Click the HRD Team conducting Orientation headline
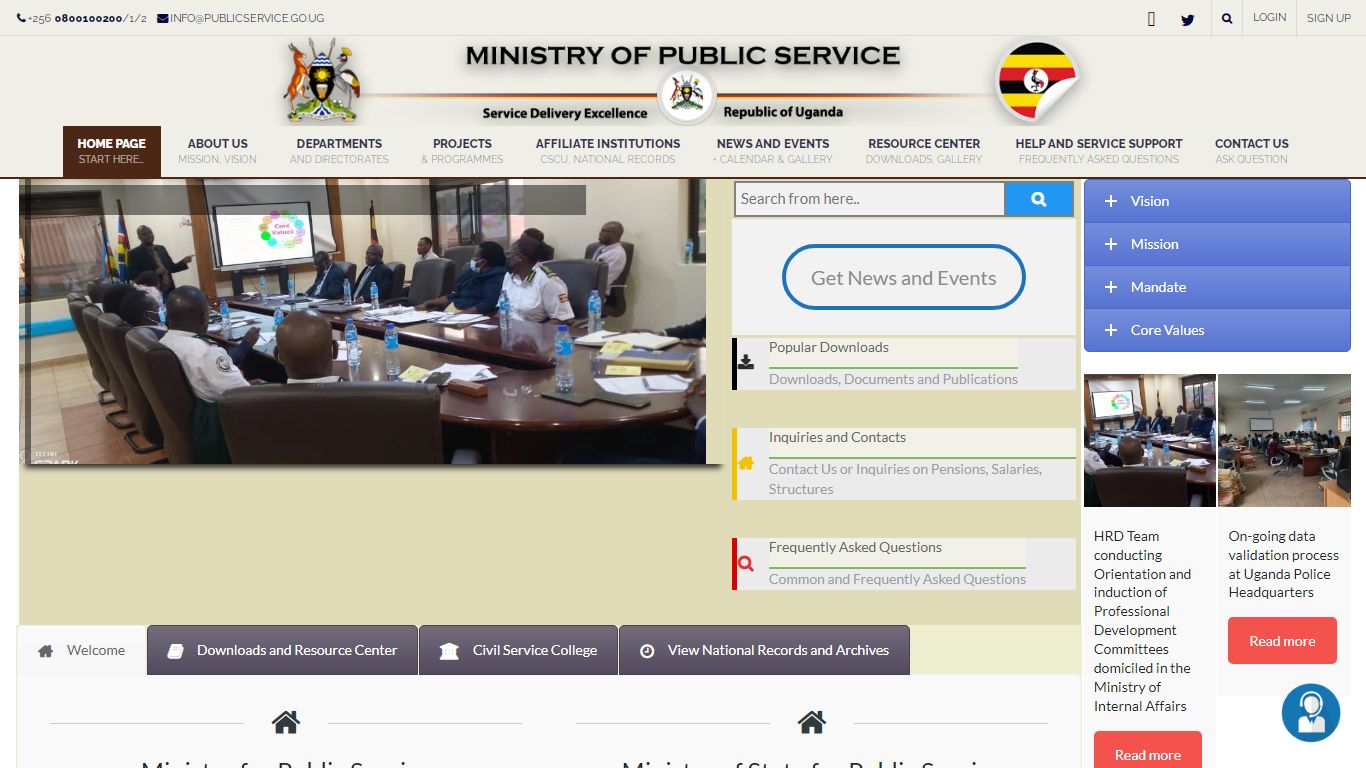 tap(1142, 621)
